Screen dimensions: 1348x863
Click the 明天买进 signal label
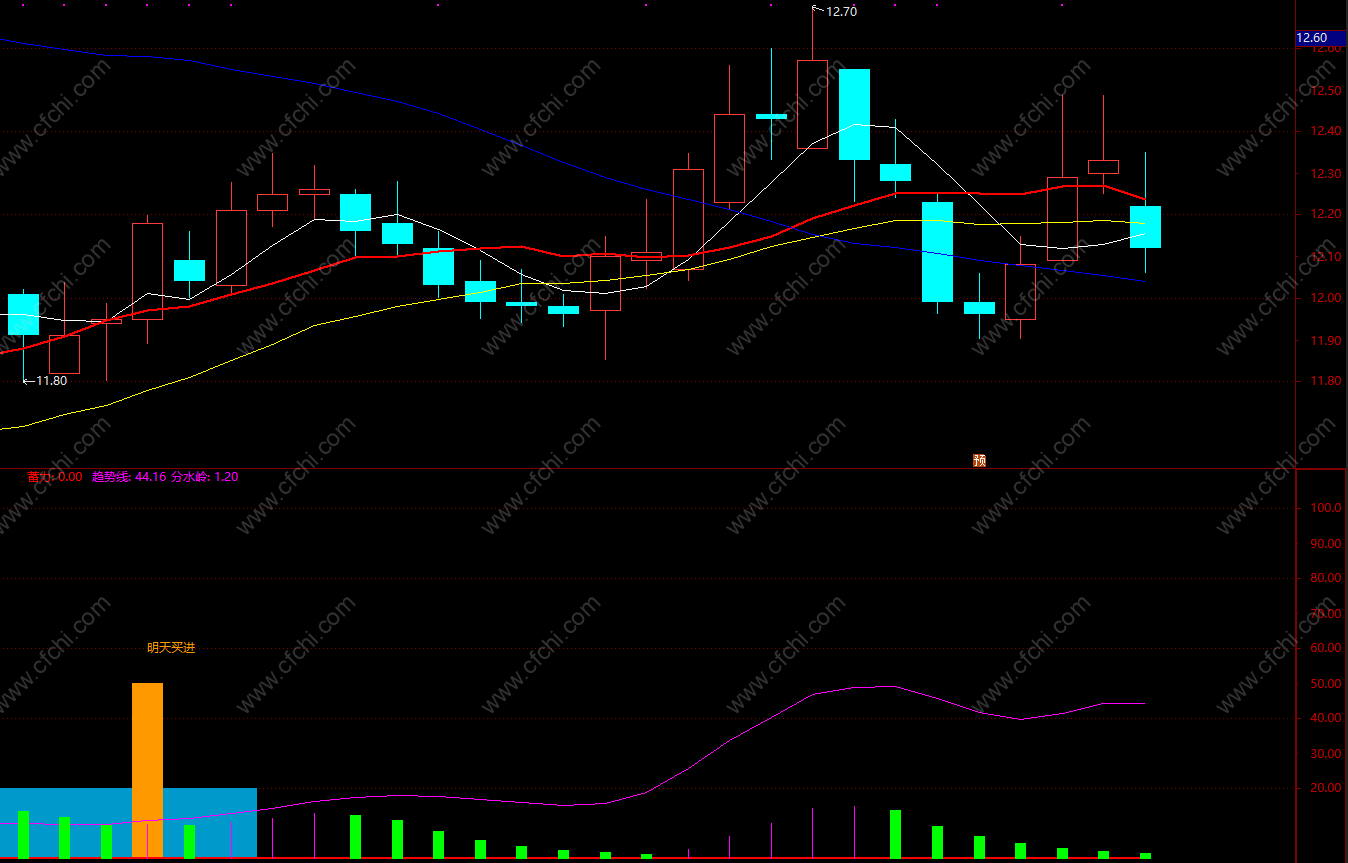pos(171,648)
